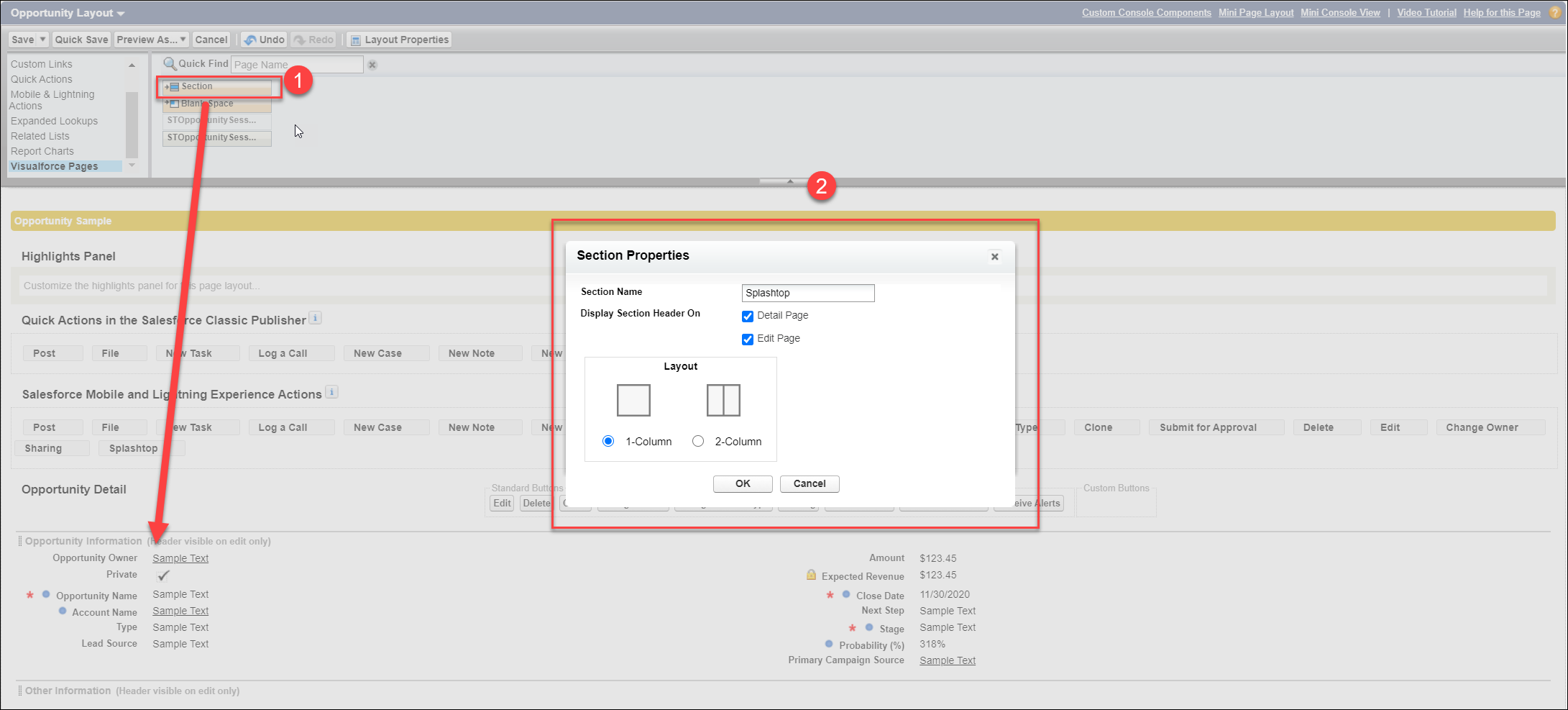Select the Section palette item

[x=217, y=86]
